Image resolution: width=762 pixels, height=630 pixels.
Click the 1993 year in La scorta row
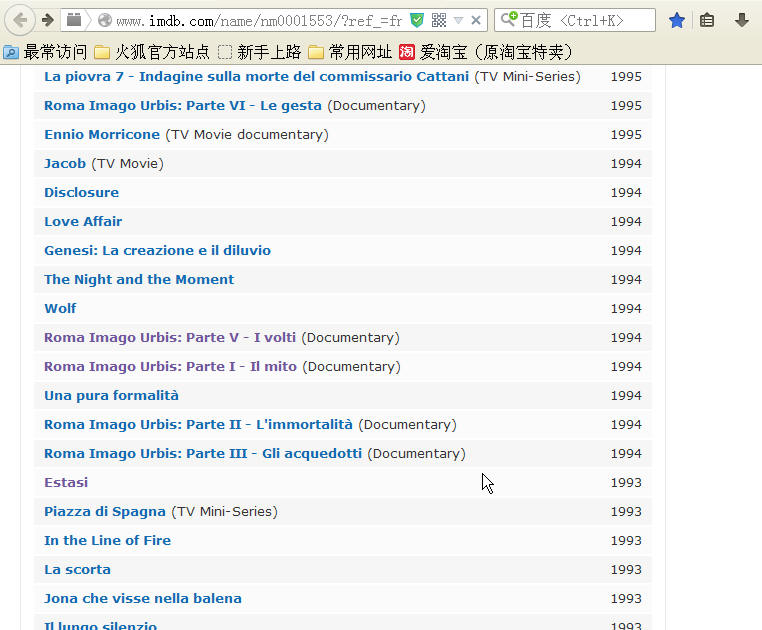click(x=626, y=570)
